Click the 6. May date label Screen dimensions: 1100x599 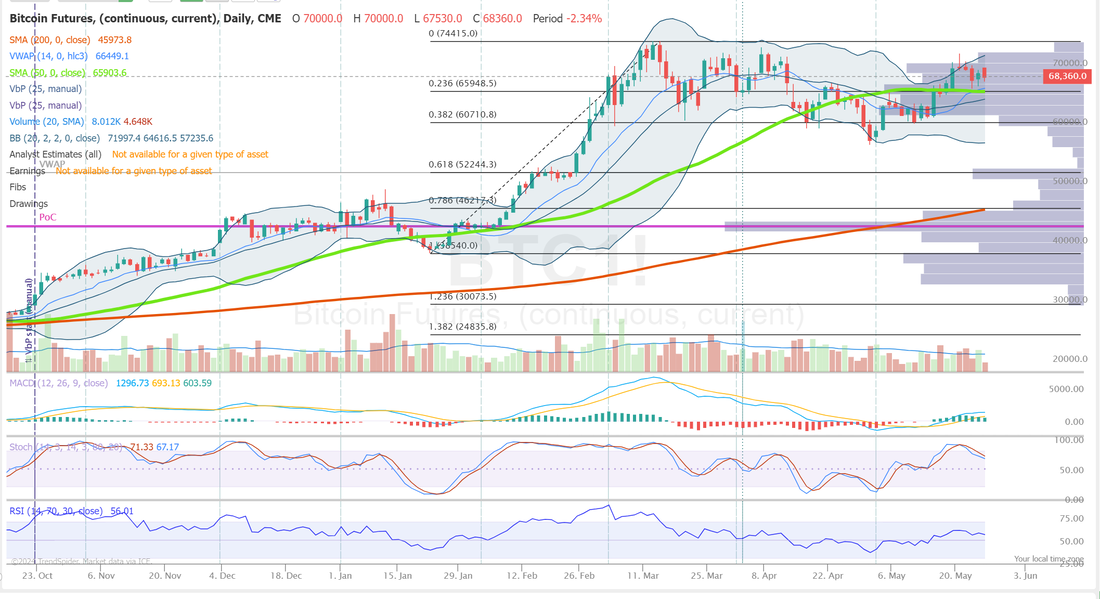pos(891,576)
